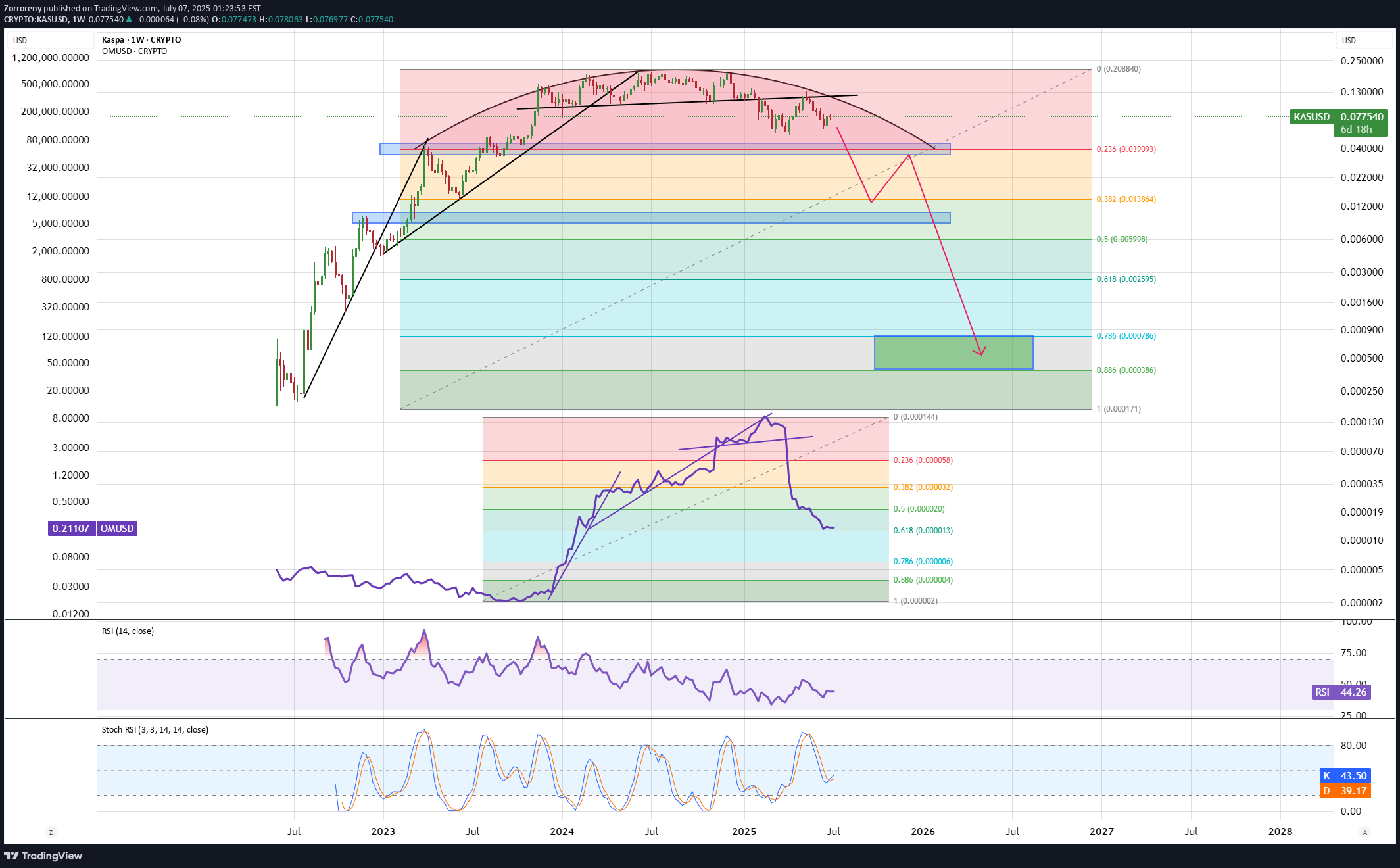
Task: Click the RSI value 44.26
Action: 1353,692
